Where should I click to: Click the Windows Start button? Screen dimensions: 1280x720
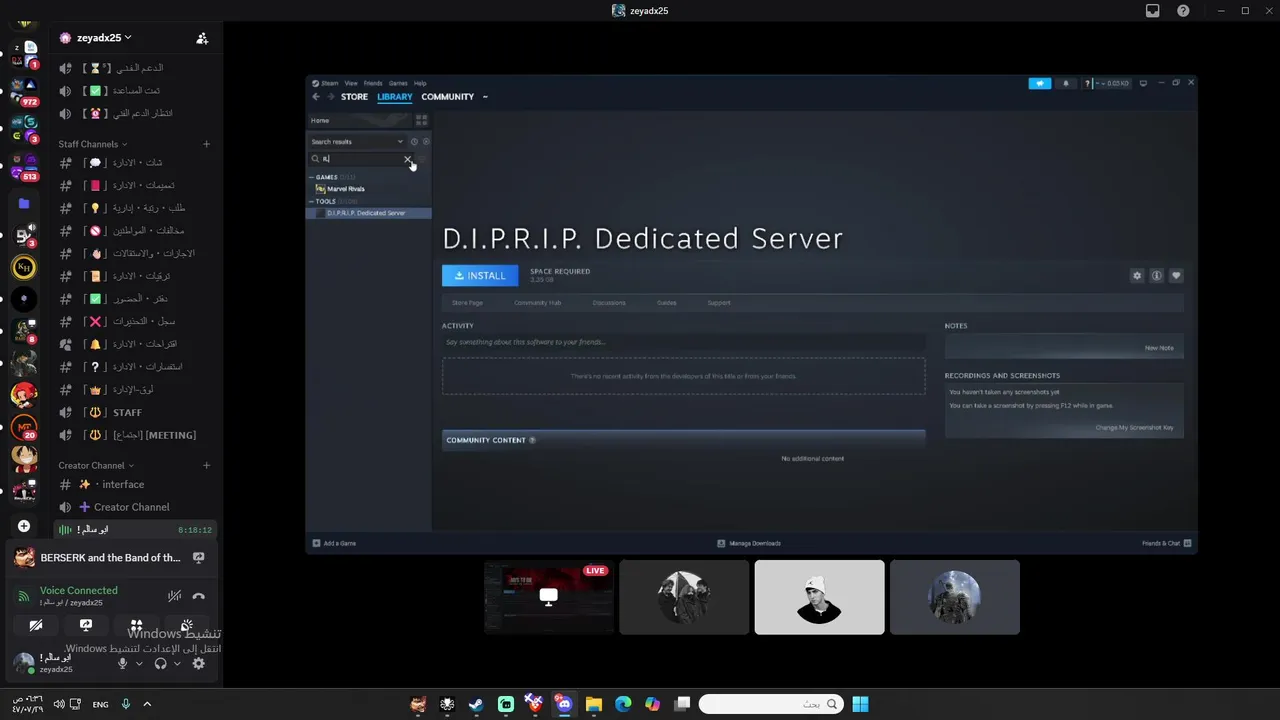tap(860, 704)
